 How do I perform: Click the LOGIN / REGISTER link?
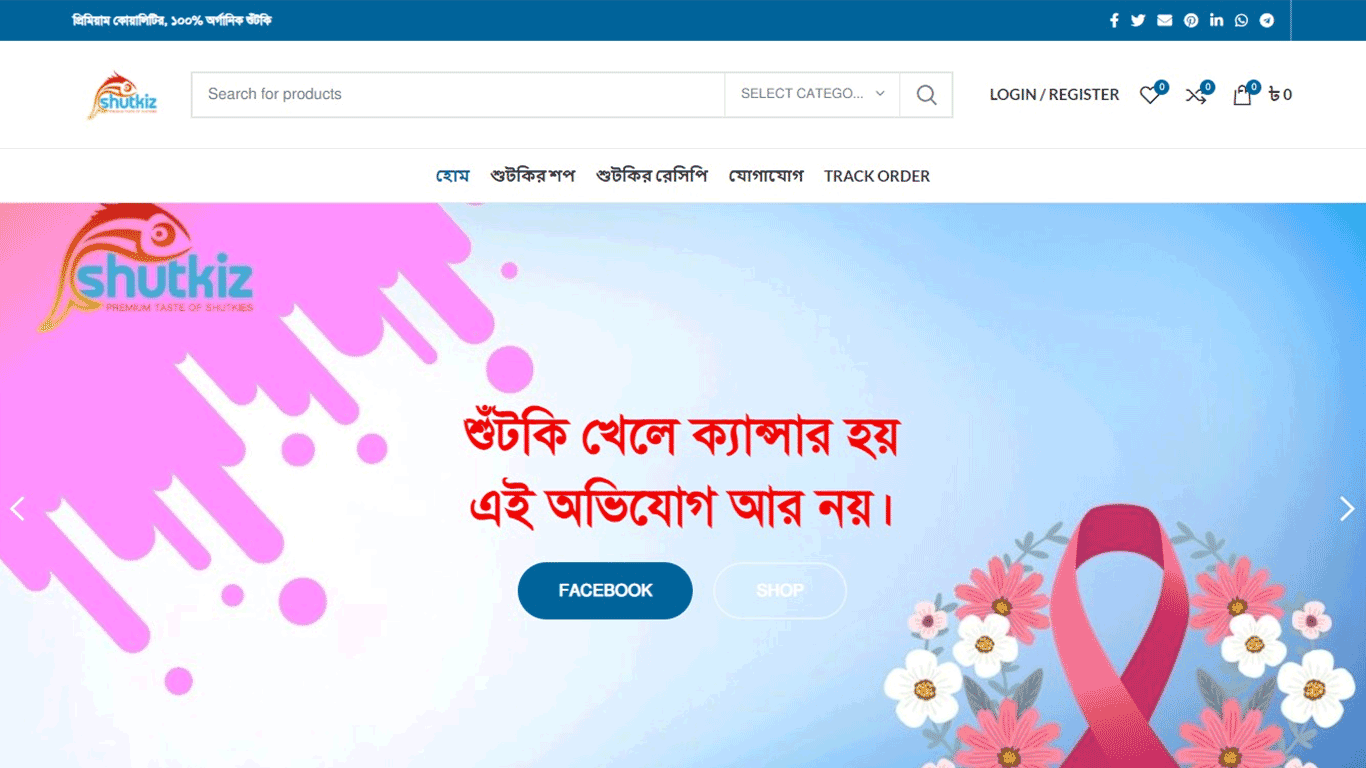[1054, 95]
